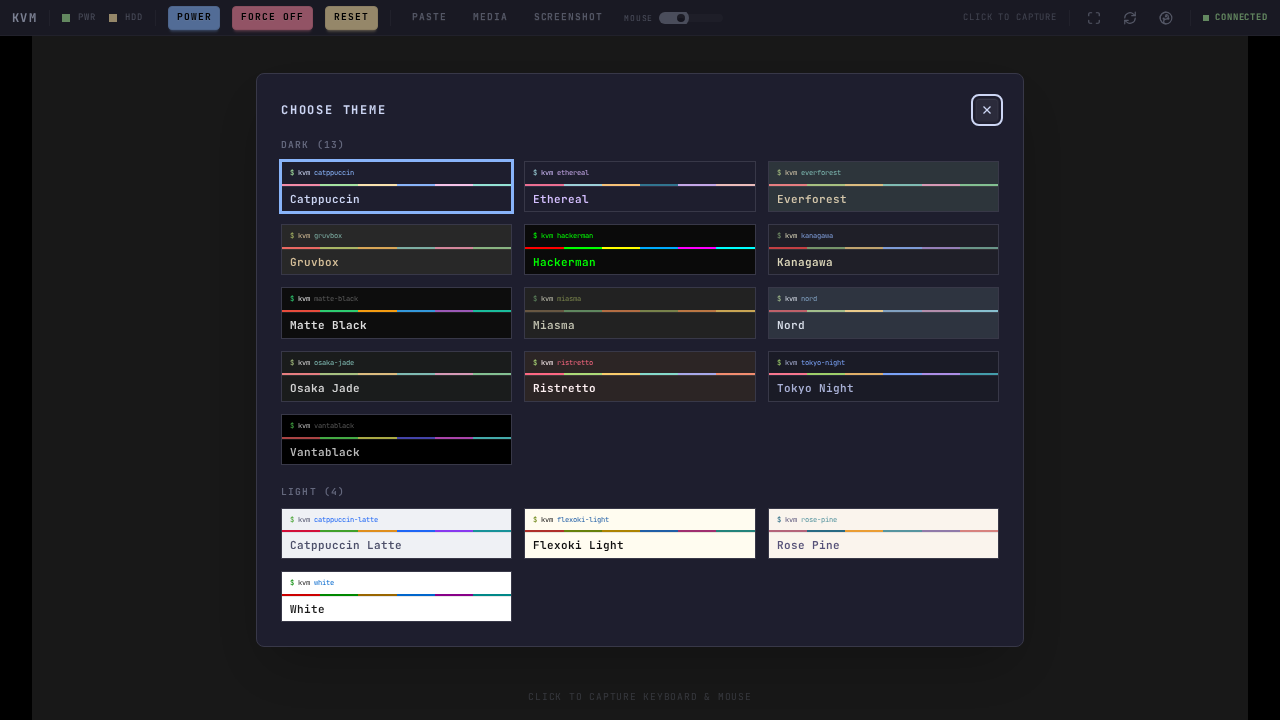Open the user account menu

[x=1166, y=17]
